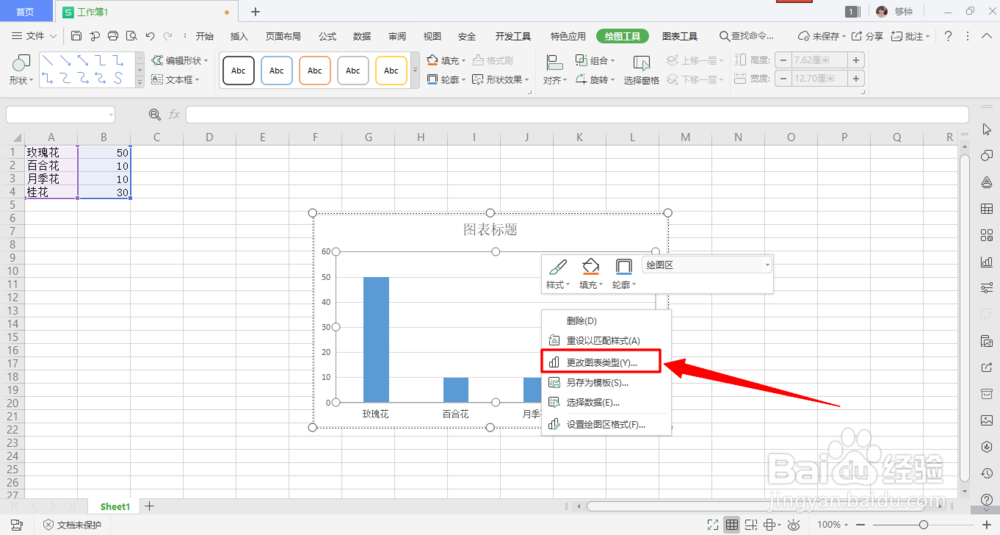
Task: Click the eye protection mode icon in status bar
Action: point(793,525)
